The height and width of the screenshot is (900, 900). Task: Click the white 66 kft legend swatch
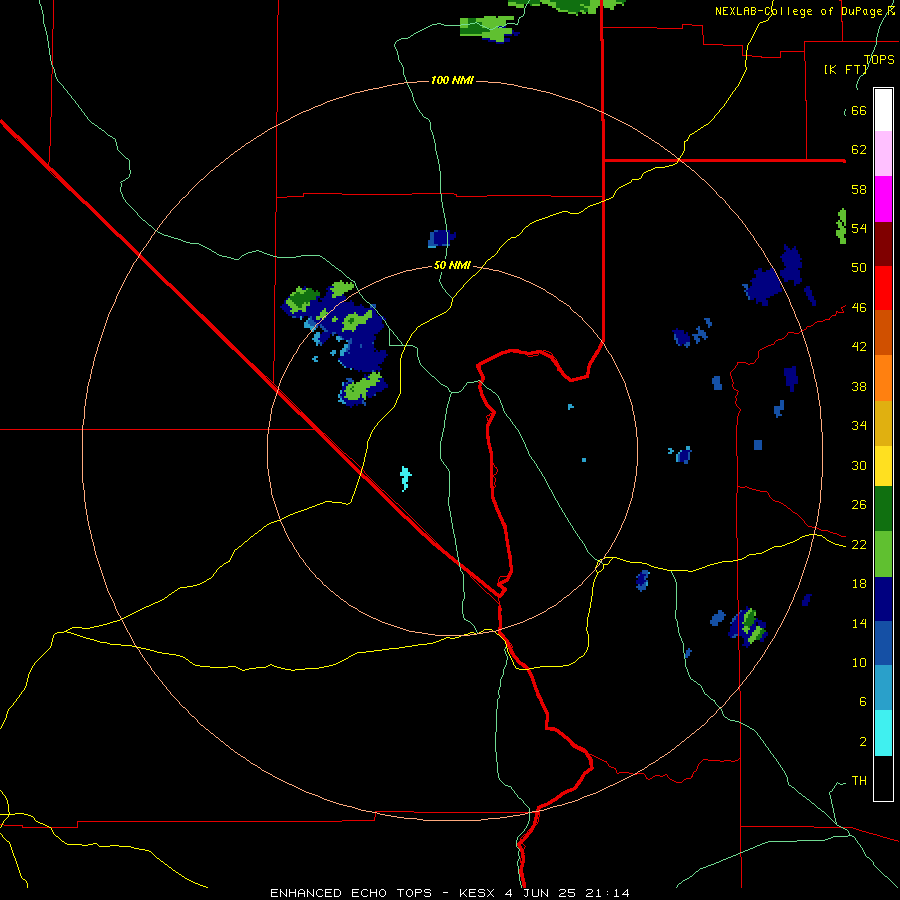883,110
